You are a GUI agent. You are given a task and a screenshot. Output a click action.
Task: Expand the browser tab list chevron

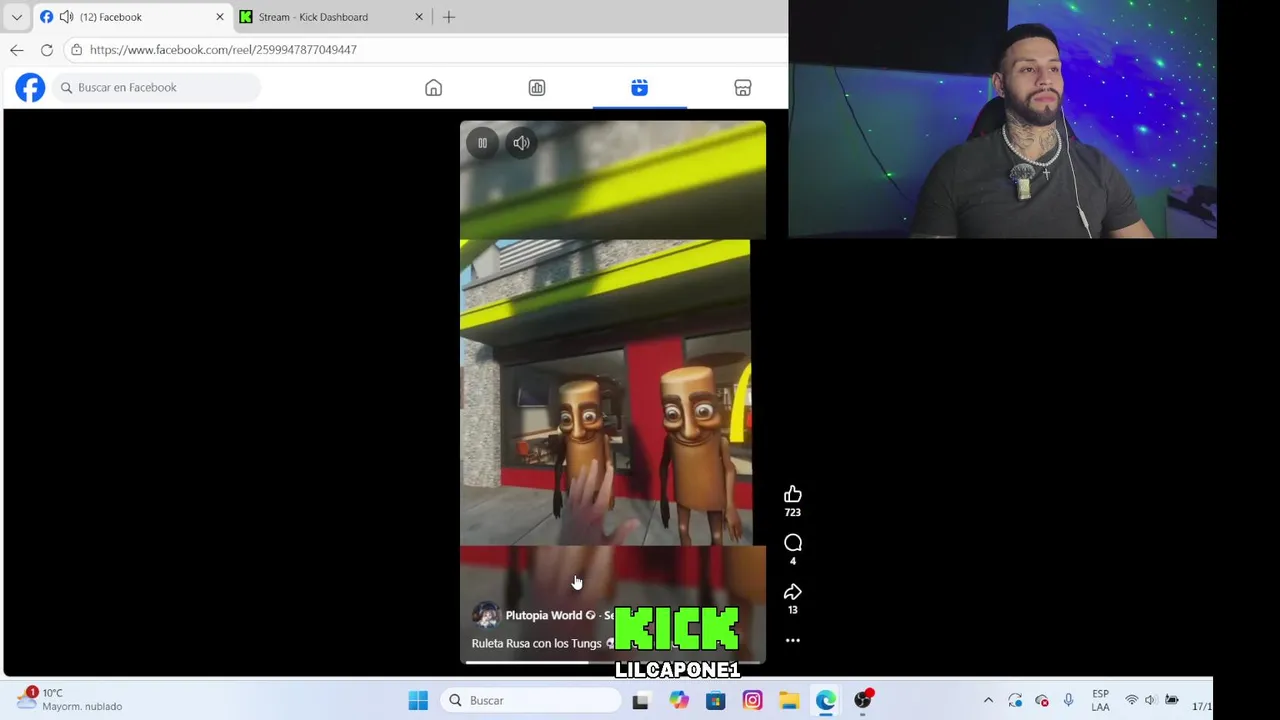tap(16, 17)
